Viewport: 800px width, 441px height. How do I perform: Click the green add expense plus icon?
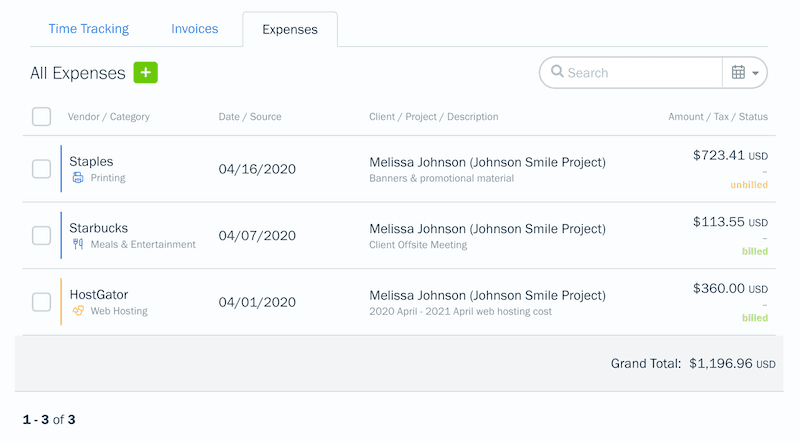(147, 72)
